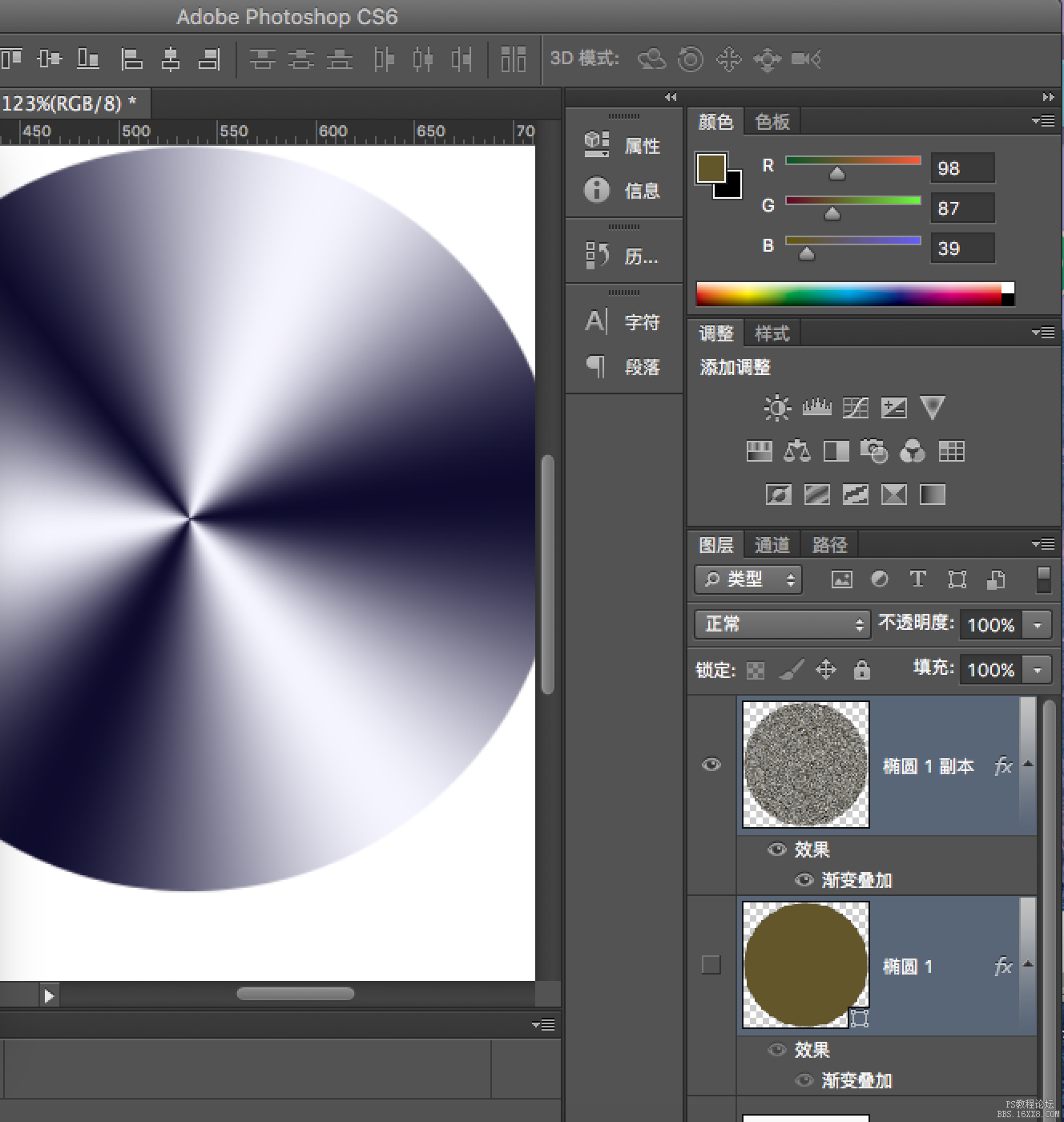The image size is (1064, 1122).
Task: Open the 填充 fill dropdown arrow
Action: coord(1038,669)
